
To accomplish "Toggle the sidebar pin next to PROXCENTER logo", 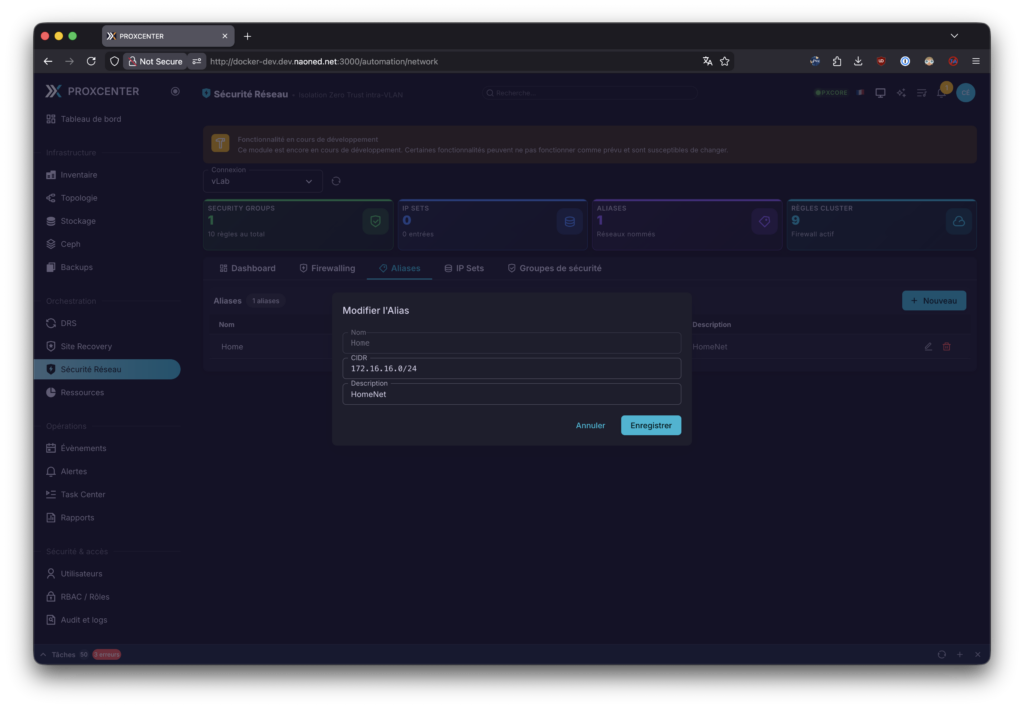I will tap(175, 91).
